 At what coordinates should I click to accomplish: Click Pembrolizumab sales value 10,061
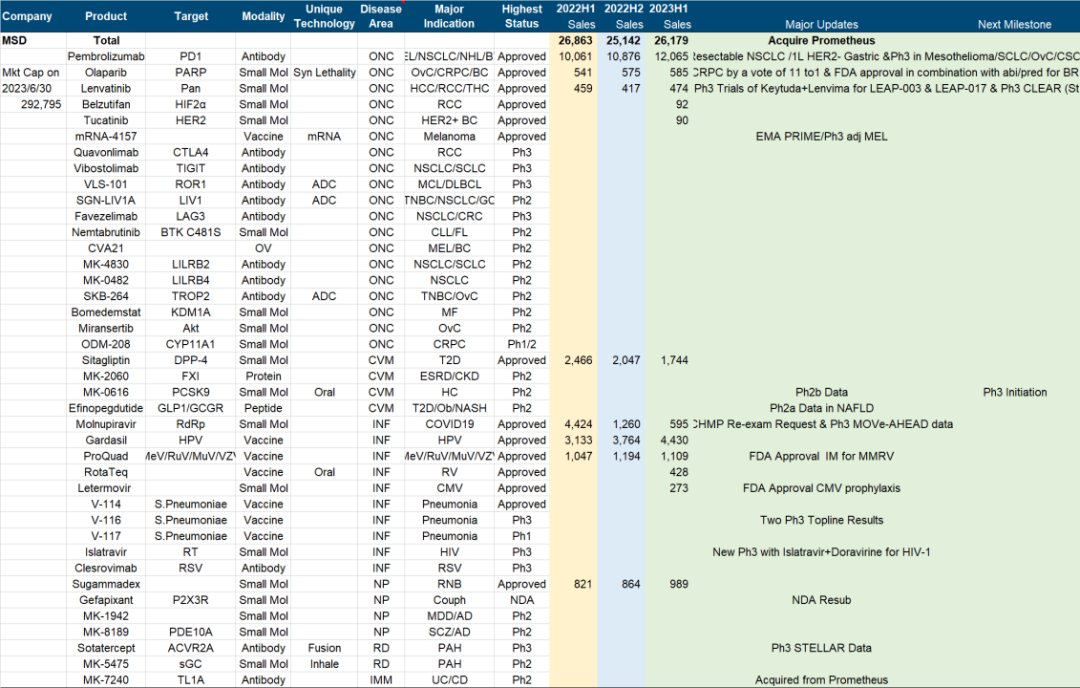(575, 56)
